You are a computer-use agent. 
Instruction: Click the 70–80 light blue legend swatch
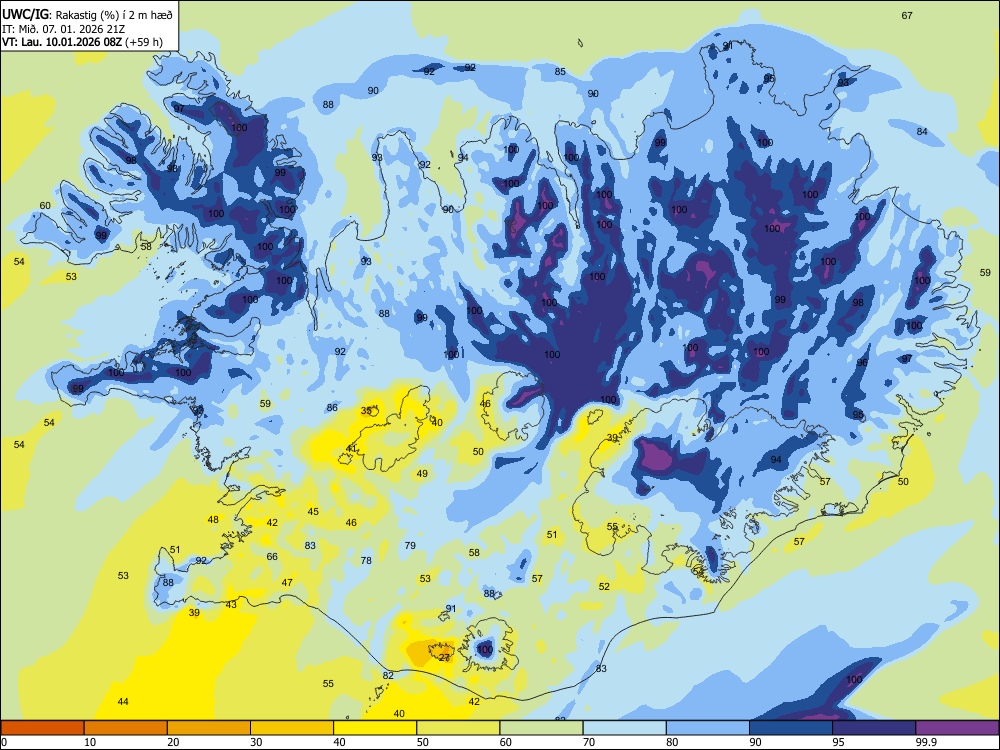(624, 728)
